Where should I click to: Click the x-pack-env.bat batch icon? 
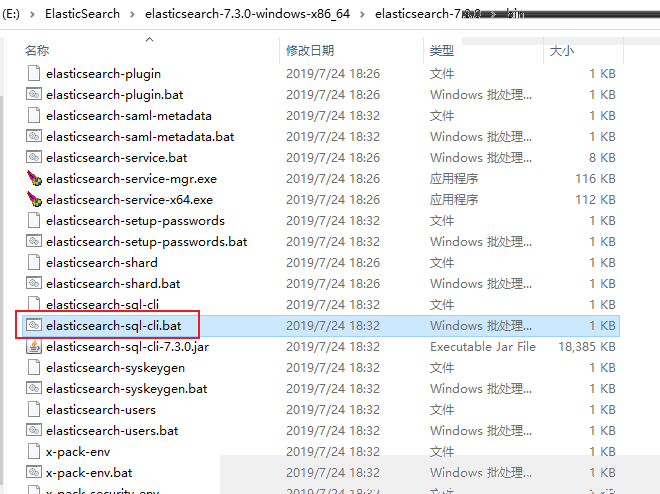(34, 472)
